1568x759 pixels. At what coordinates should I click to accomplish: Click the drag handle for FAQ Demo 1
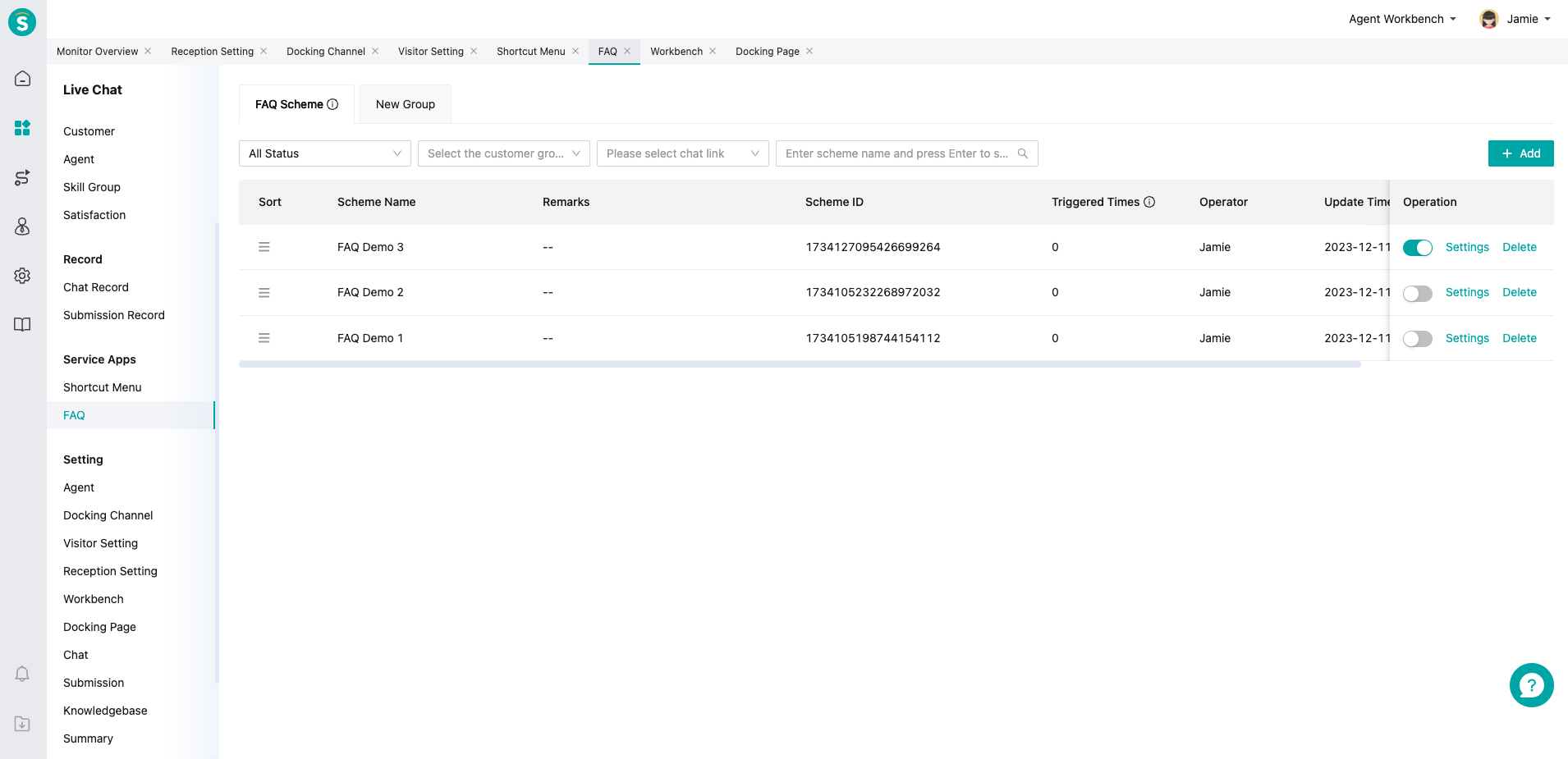pyautogui.click(x=264, y=338)
